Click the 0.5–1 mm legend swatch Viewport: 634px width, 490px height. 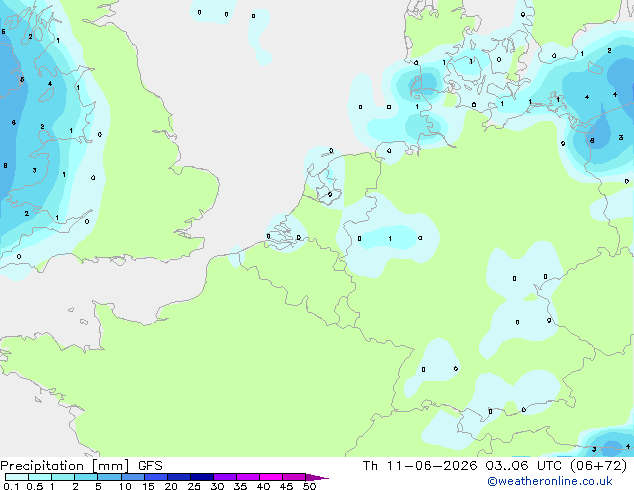tap(40, 477)
